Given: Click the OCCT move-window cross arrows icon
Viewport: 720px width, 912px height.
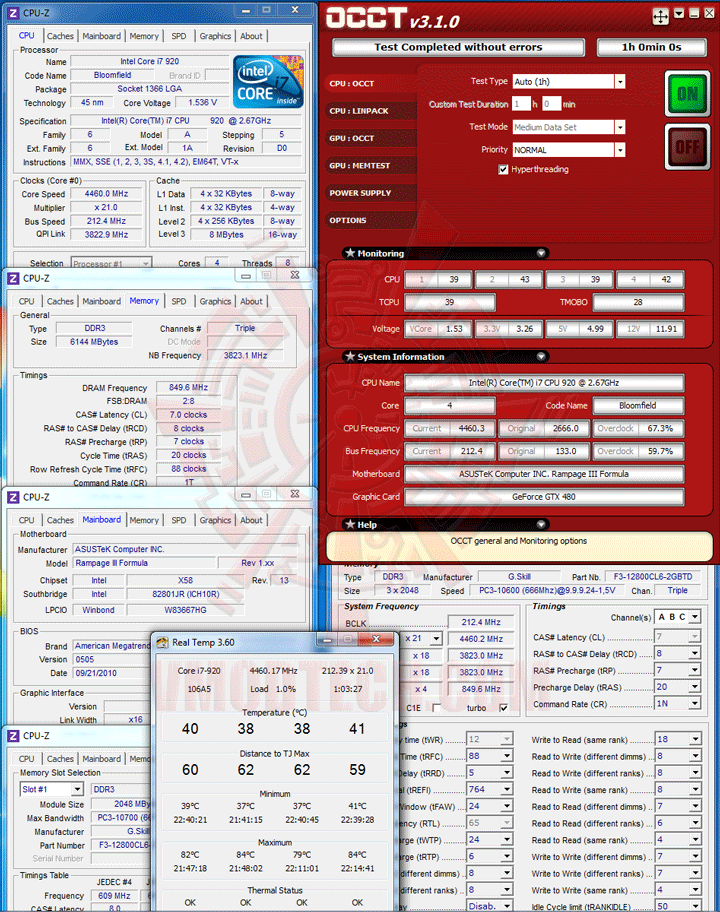Looking at the screenshot, I should point(661,16).
